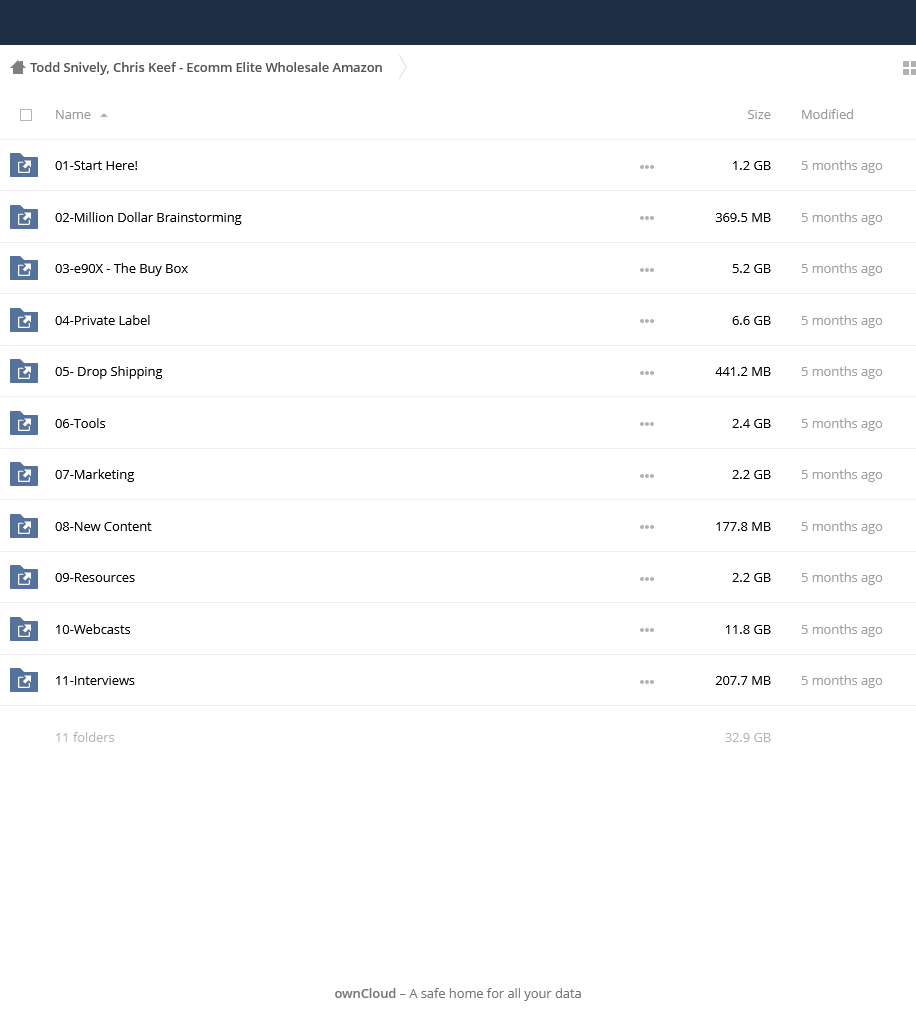The width and height of the screenshot is (916, 1023).
Task: Open the 10-Webcasts folder name
Action: pos(93,630)
